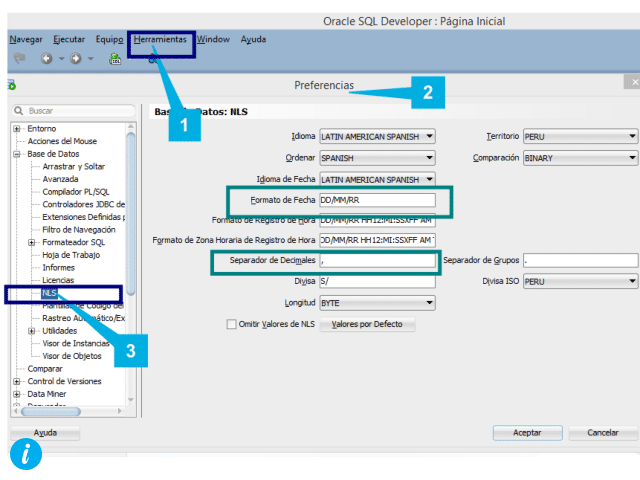Click the Buscar search field

coord(74,111)
